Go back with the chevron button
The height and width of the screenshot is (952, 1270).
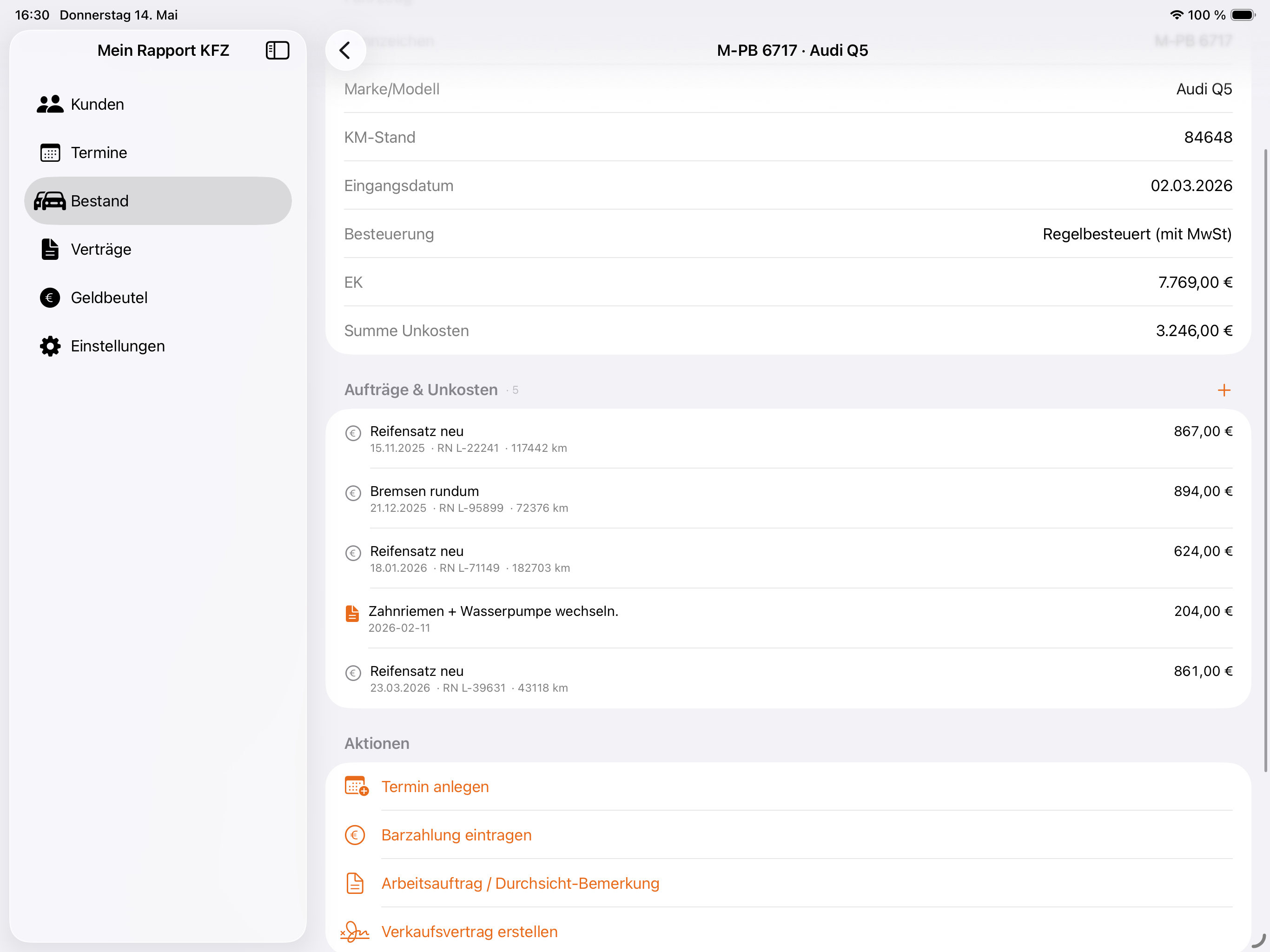tap(346, 51)
